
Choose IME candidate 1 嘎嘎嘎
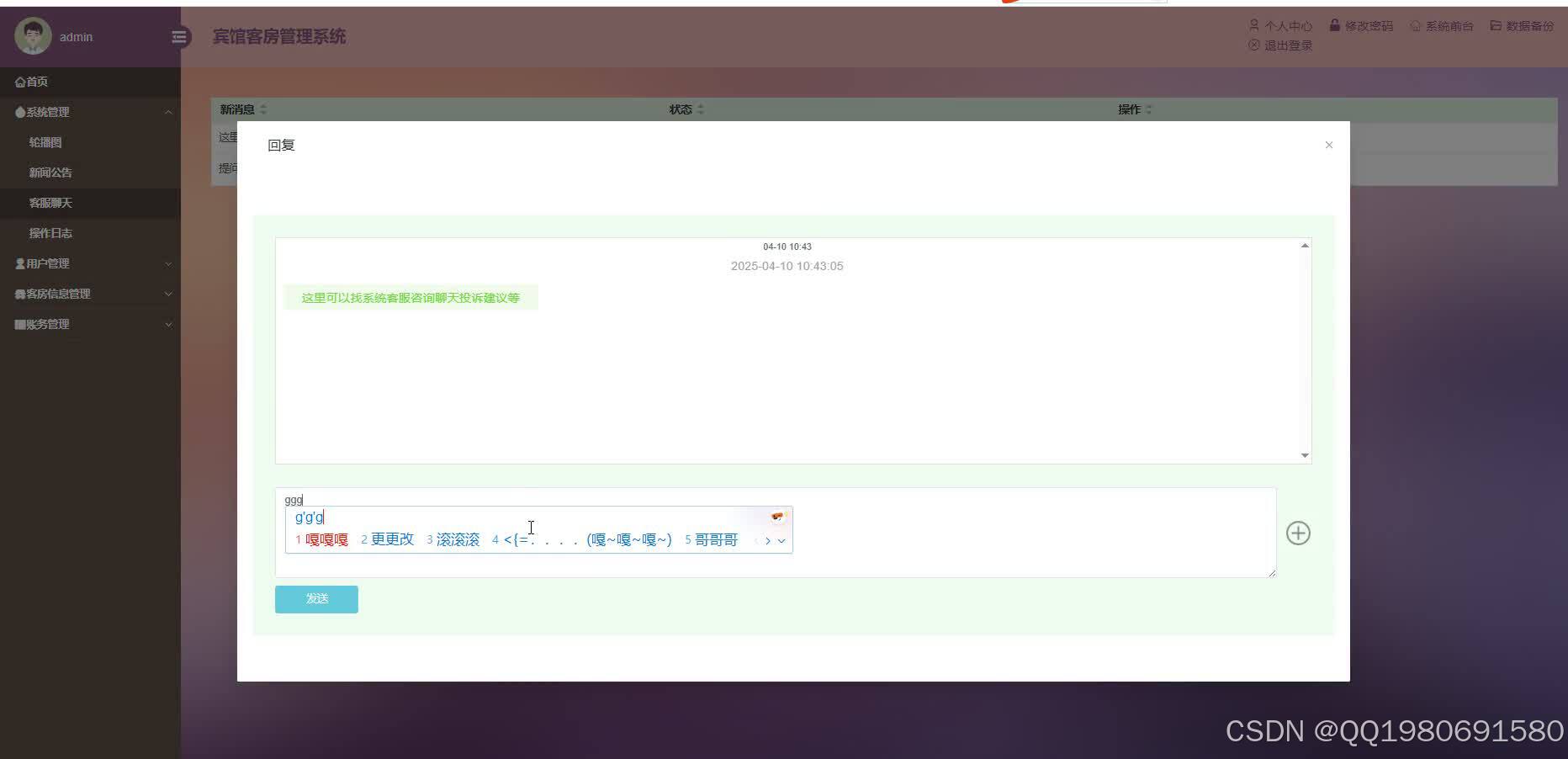[321, 539]
